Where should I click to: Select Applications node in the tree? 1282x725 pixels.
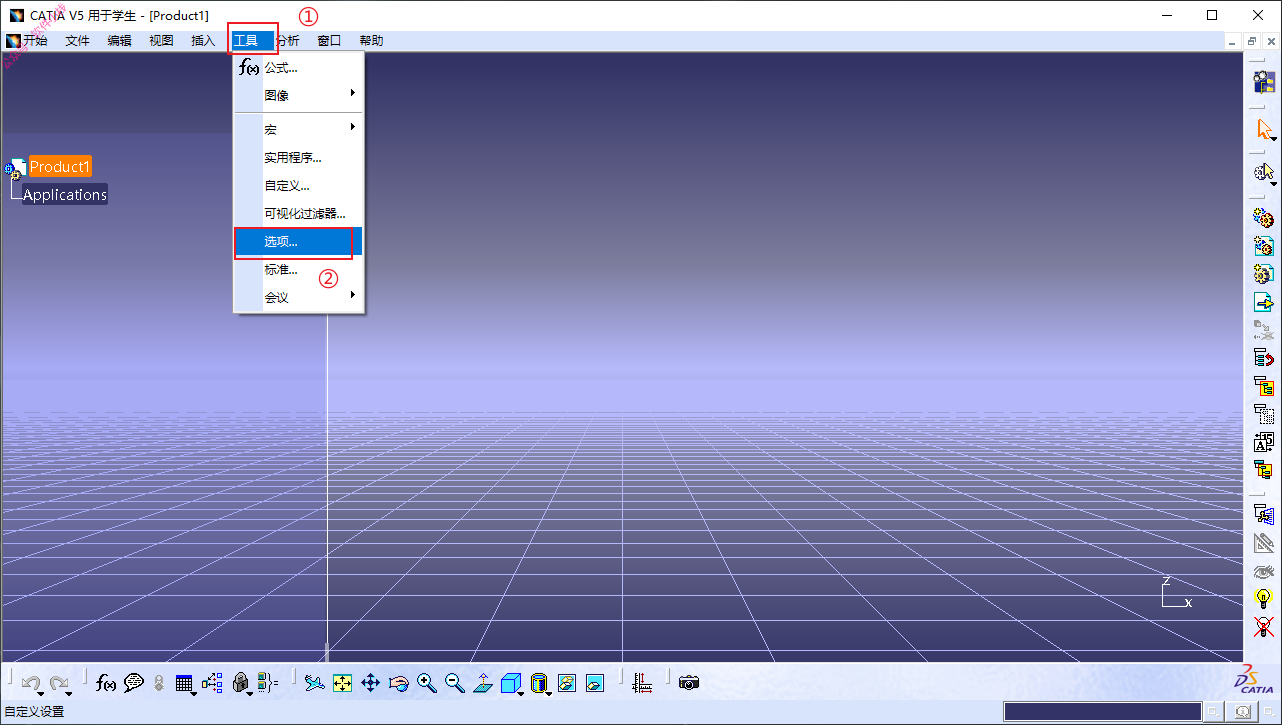(x=65, y=195)
